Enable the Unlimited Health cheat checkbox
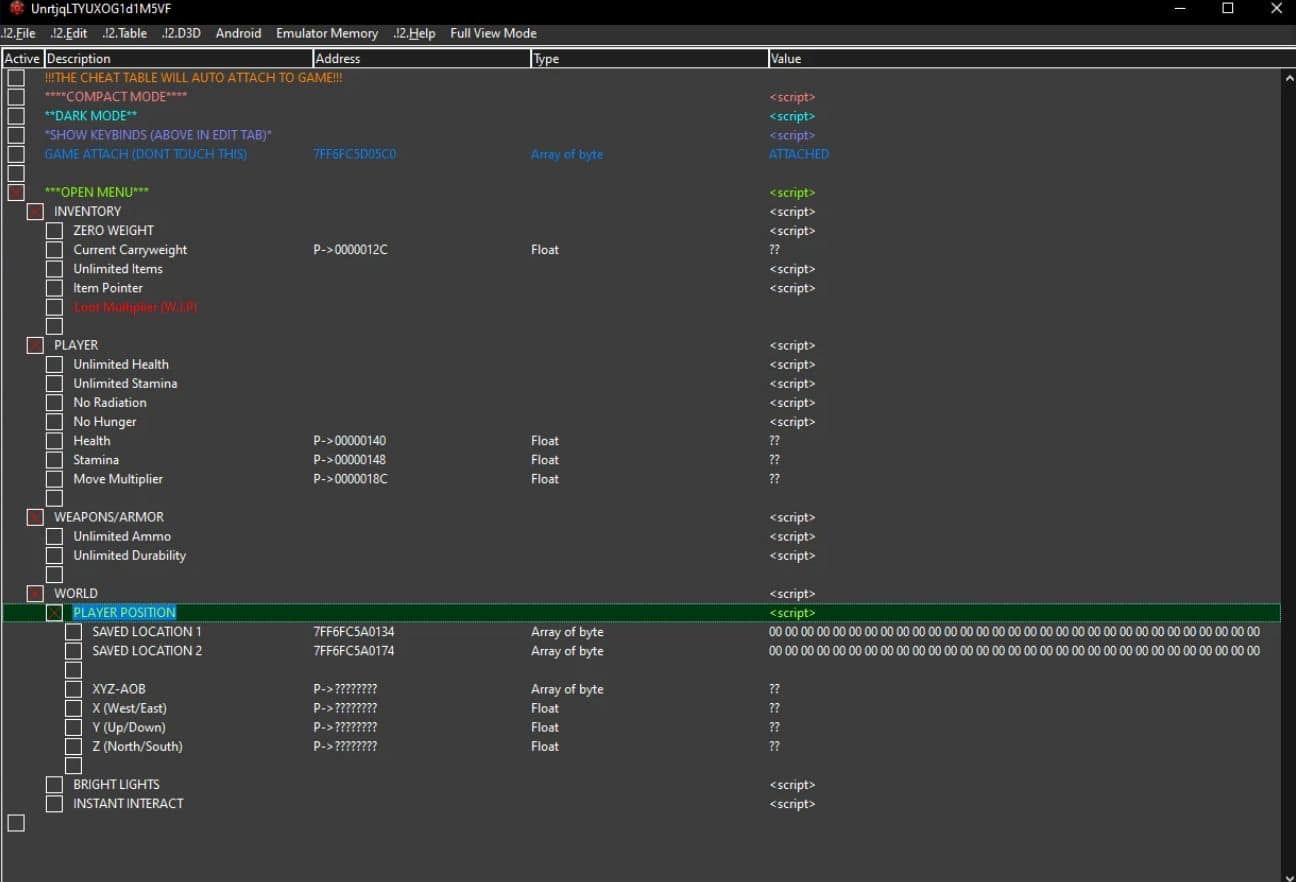This screenshot has width=1296, height=882. pyautogui.click(x=54, y=364)
